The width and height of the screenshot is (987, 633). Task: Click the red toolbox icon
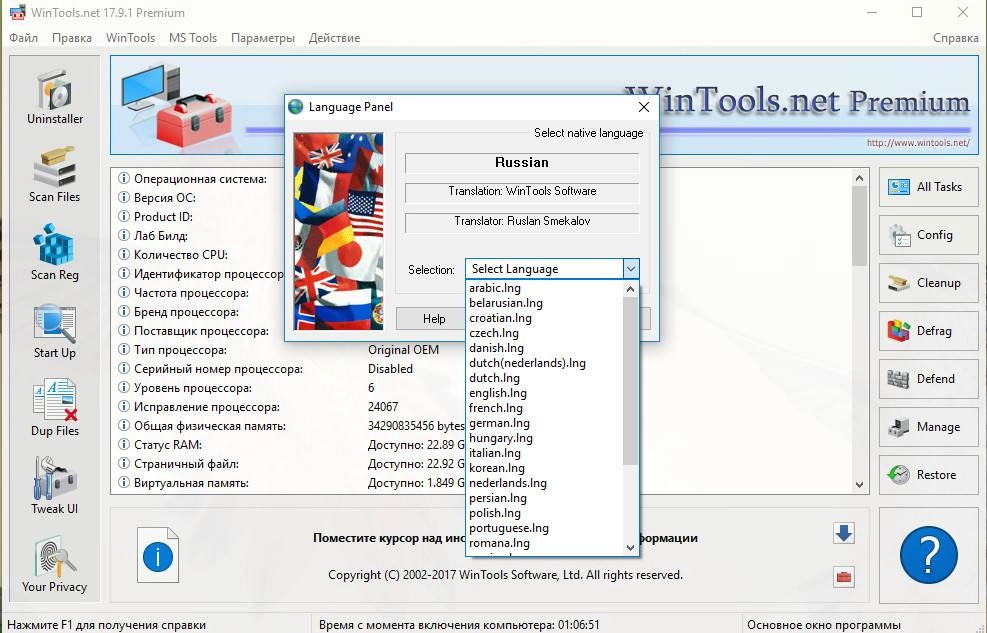tap(843, 576)
